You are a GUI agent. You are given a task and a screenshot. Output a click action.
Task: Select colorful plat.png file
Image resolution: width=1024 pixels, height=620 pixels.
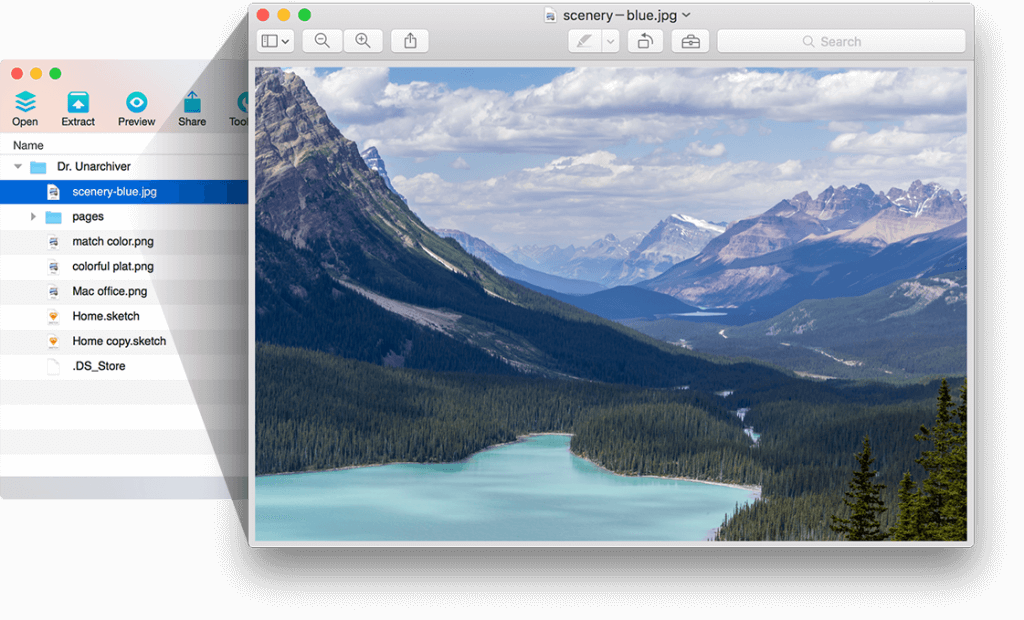(x=124, y=267)
